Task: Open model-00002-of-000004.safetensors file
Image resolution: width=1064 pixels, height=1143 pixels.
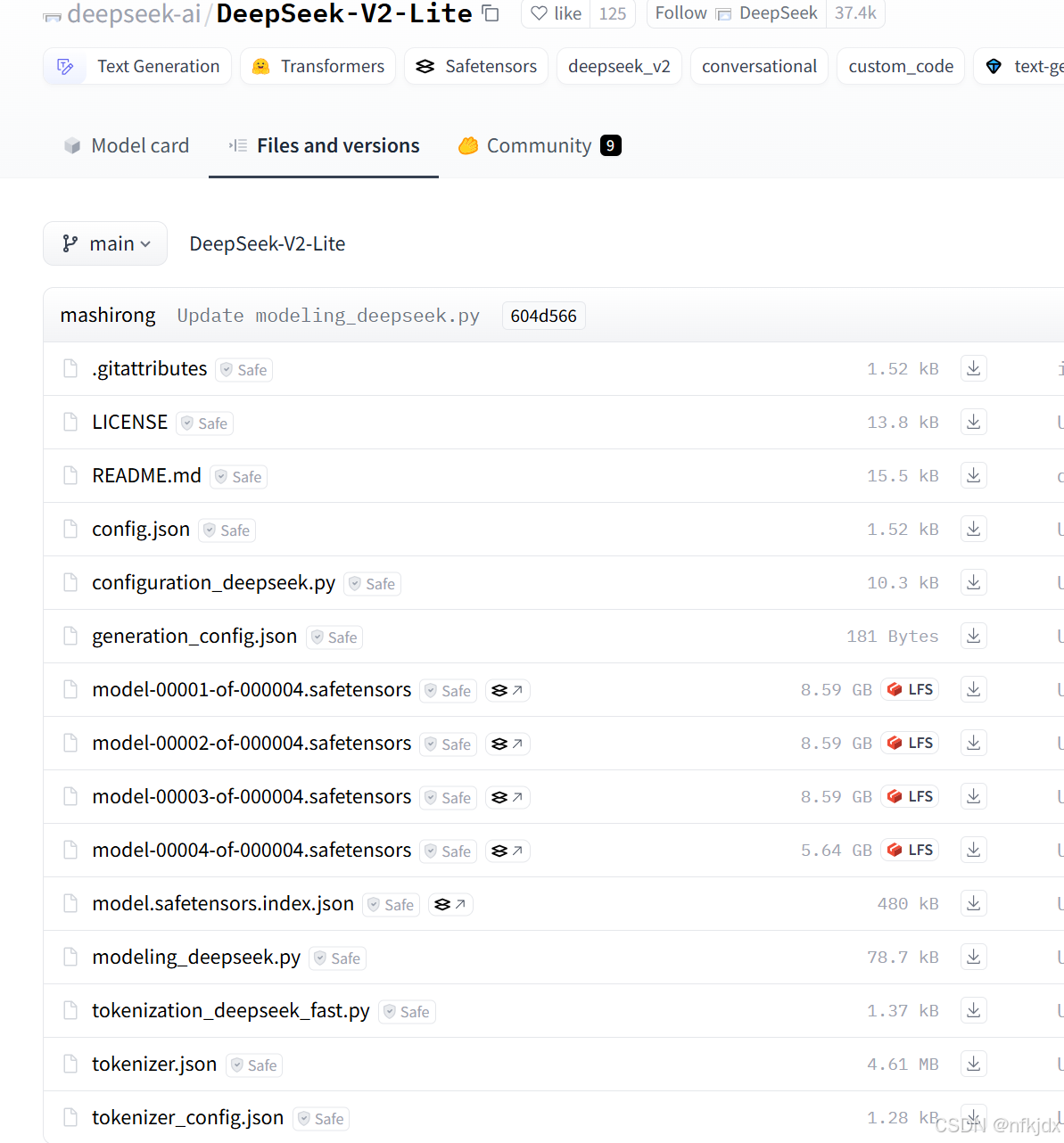Action: pyautogui.click(x=252, y=743)
